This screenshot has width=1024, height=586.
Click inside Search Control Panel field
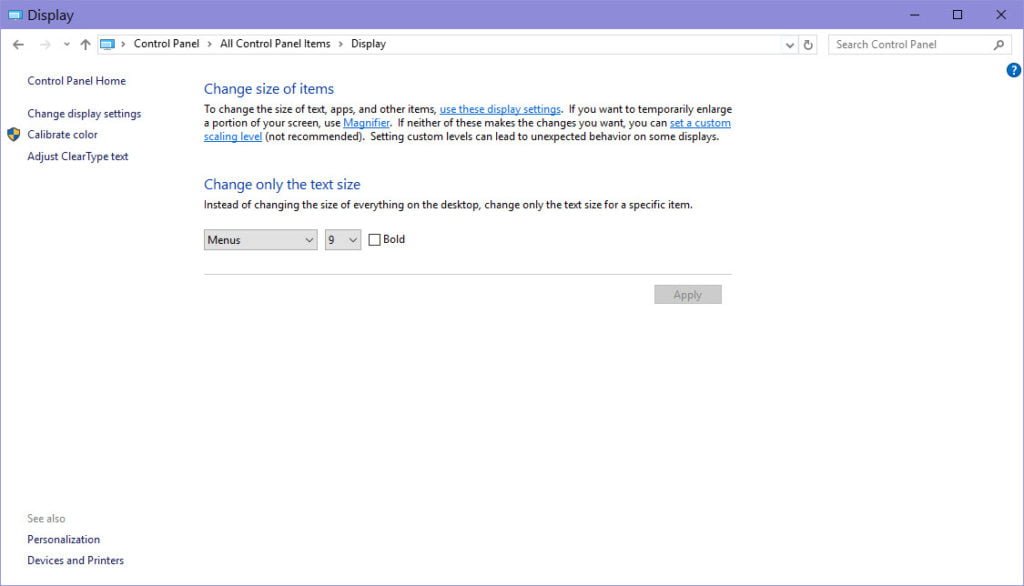click(910, 44)
